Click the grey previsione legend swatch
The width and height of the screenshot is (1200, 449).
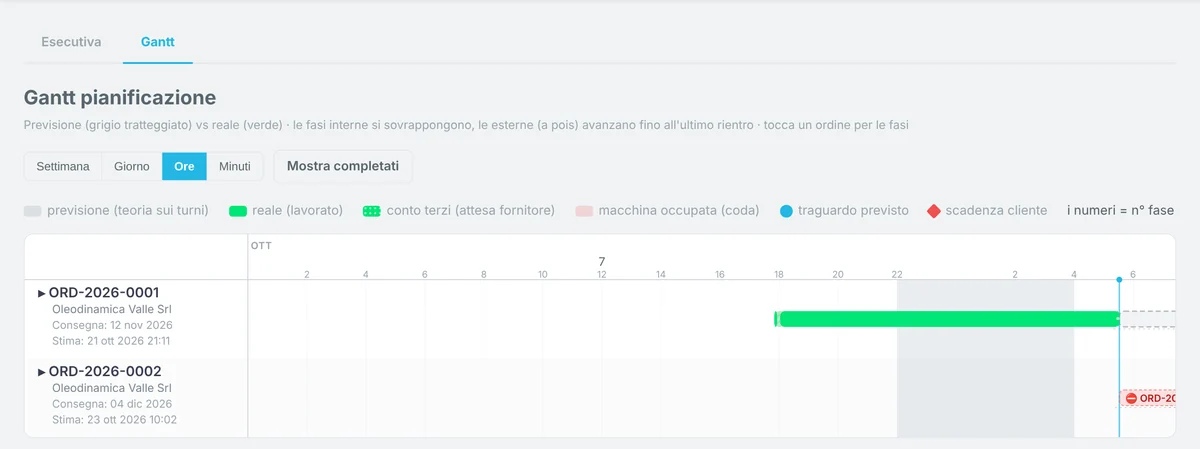pyautogui.click(x=33, y=211)
